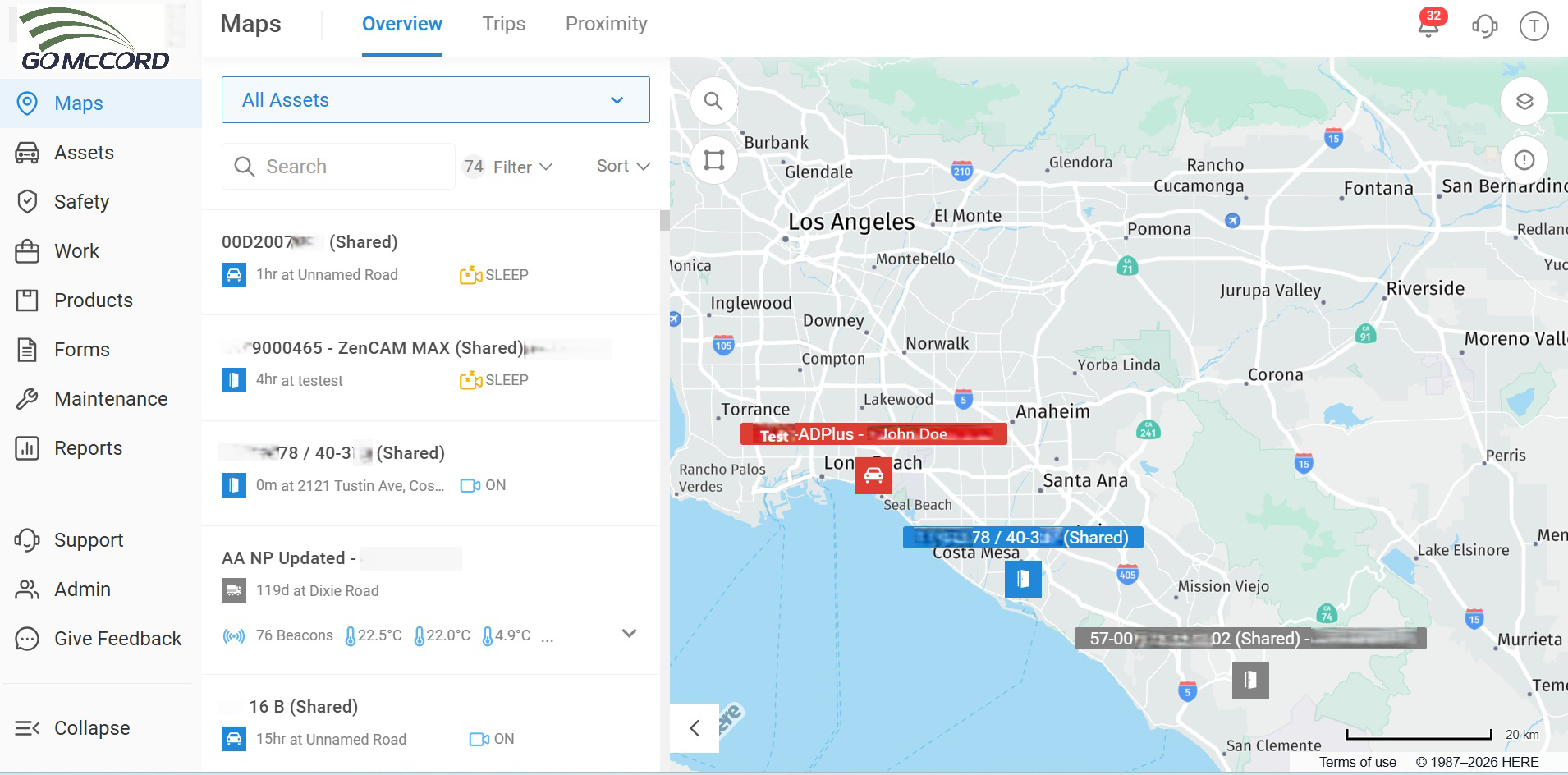
Task: Open the map layers button
Action: click(1524, 101)
